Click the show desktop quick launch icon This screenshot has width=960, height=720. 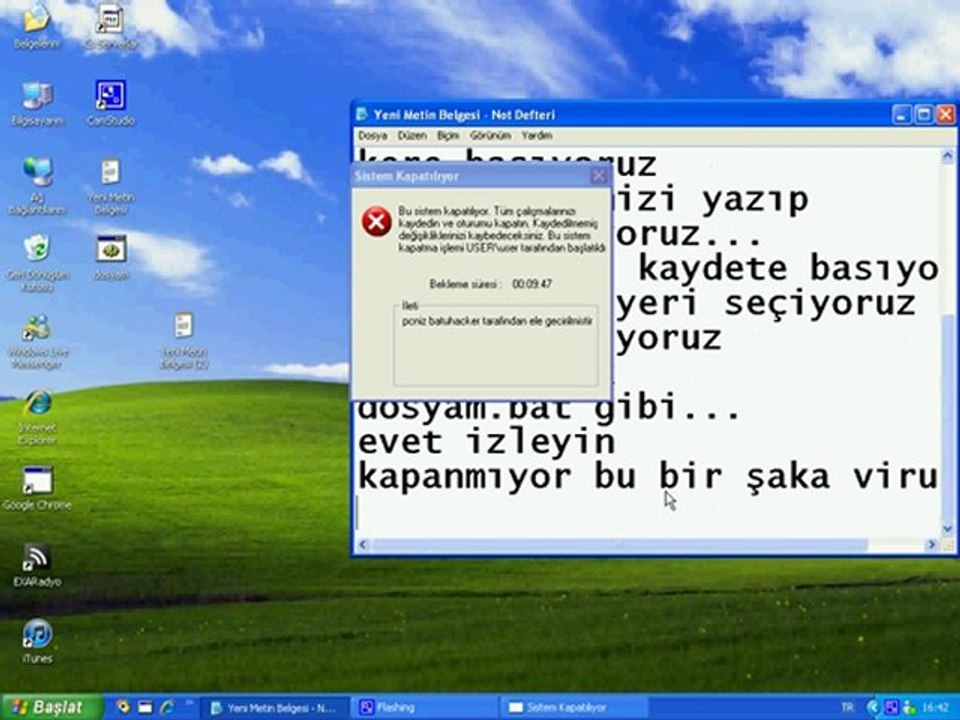(144, 708)
